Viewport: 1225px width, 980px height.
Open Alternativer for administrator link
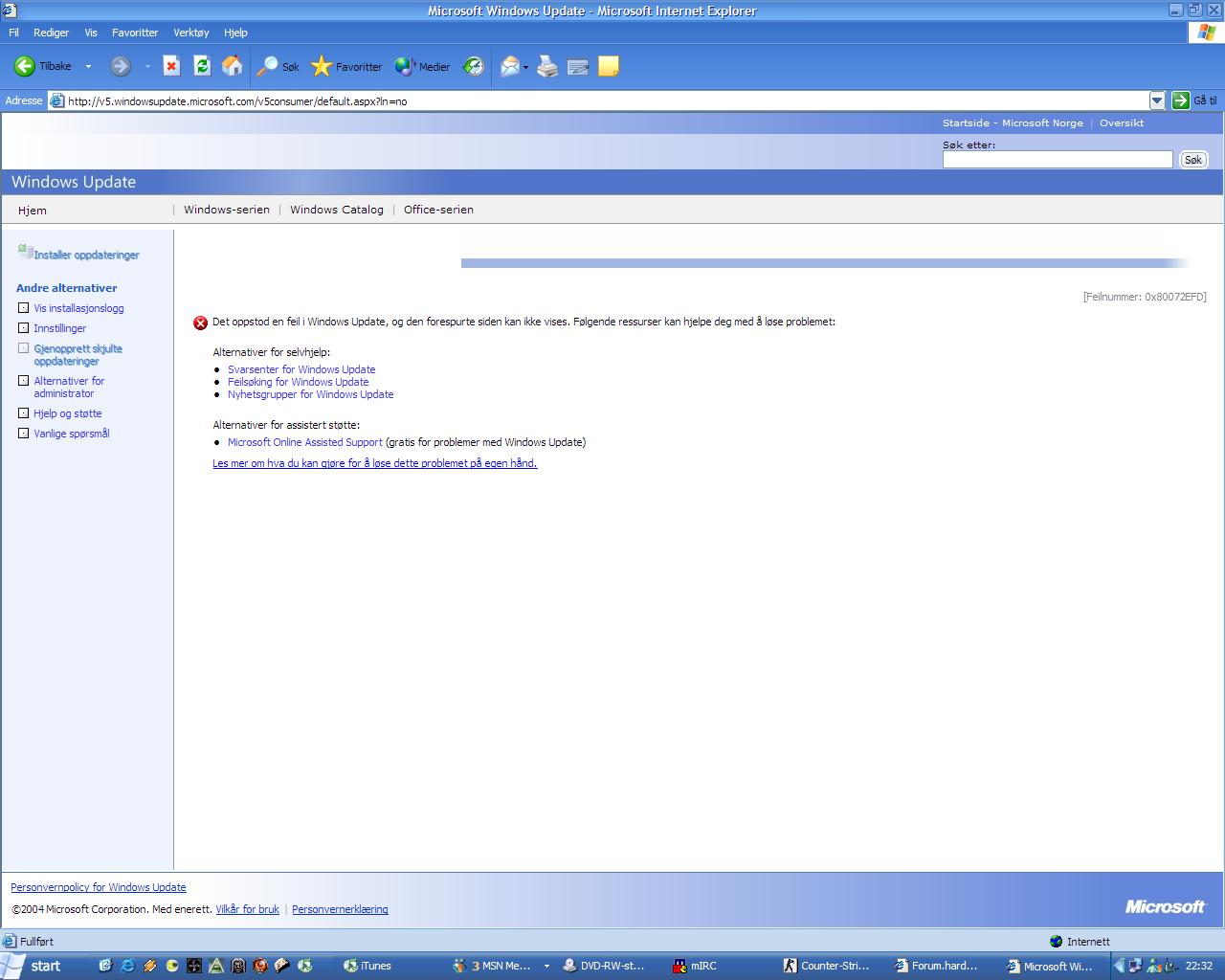[x=69, y=387]
